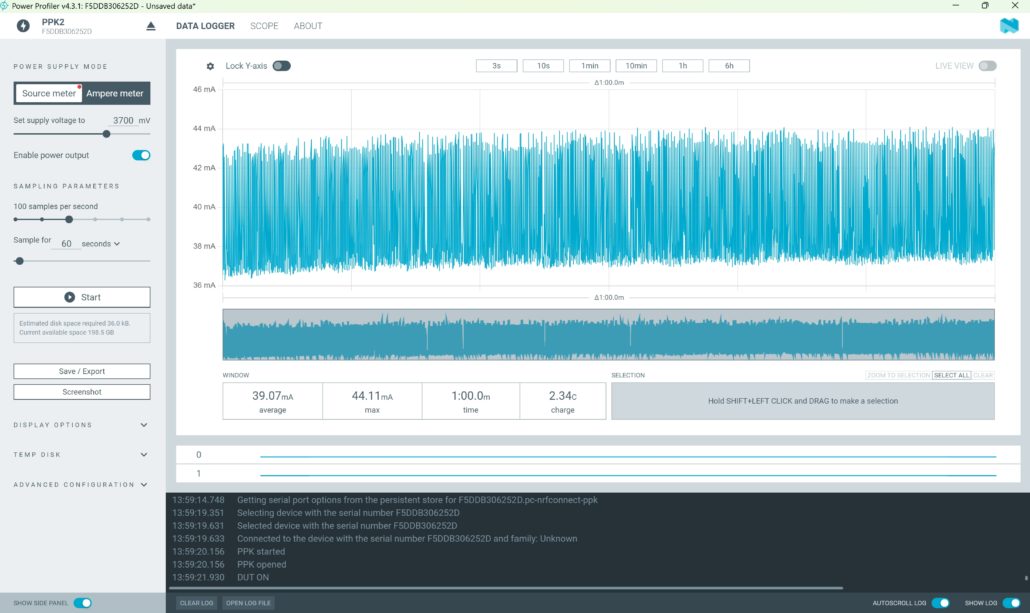The height and width of the screenshot is (613, 1030).
Task: Click the Nordic Semiconductor logo icon
Action: (x=1009, y=26)
